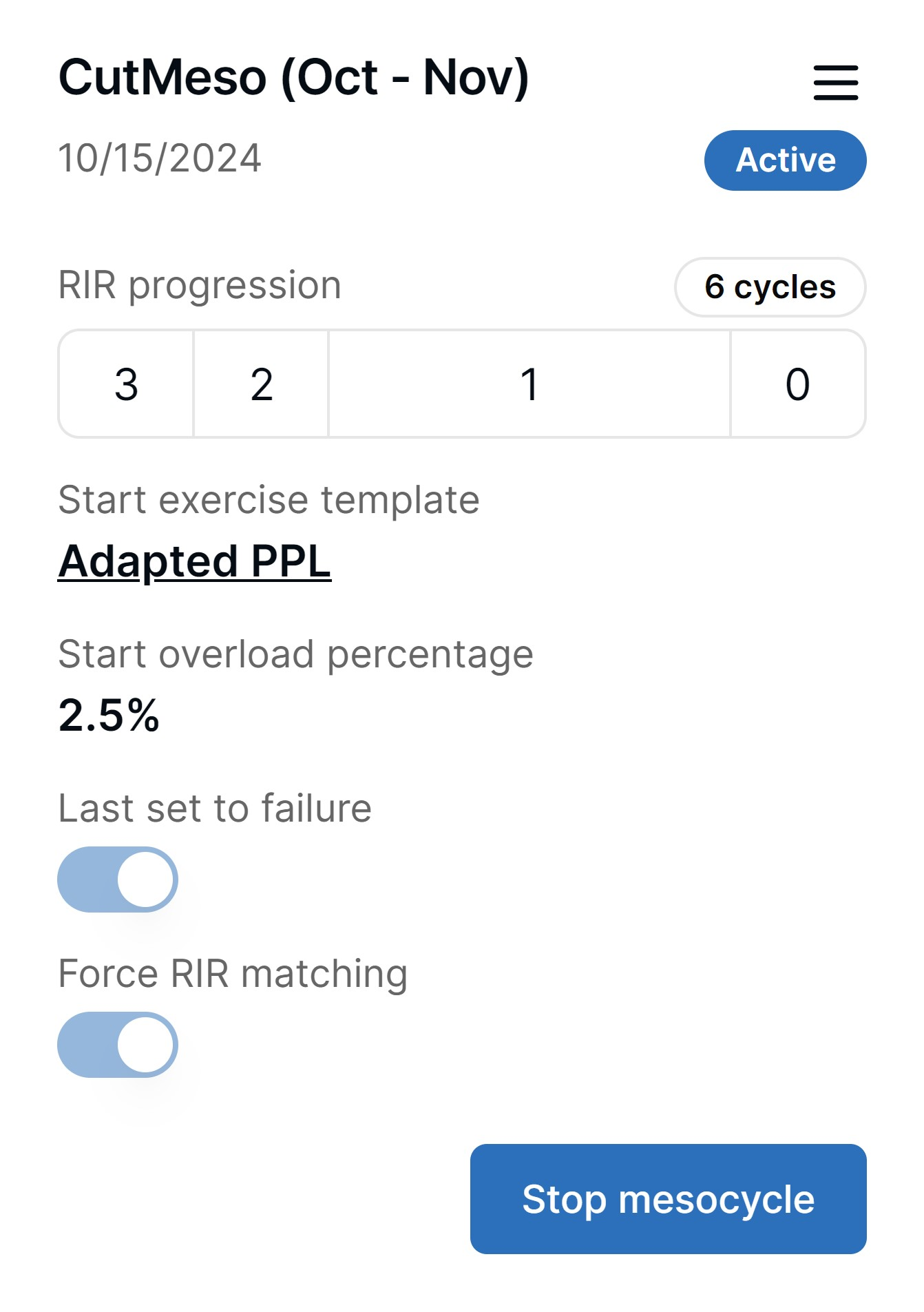This screenshot has height=1312, width=924.
Task: Click the Last set to failure label
Action: click(215, 808)
